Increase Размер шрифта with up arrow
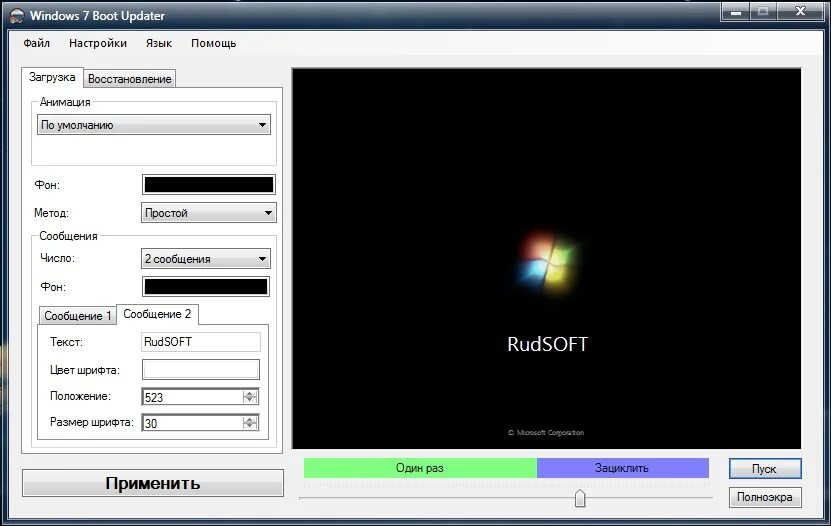The height and width of the screenshot is (526, 831). pos(250,419)
